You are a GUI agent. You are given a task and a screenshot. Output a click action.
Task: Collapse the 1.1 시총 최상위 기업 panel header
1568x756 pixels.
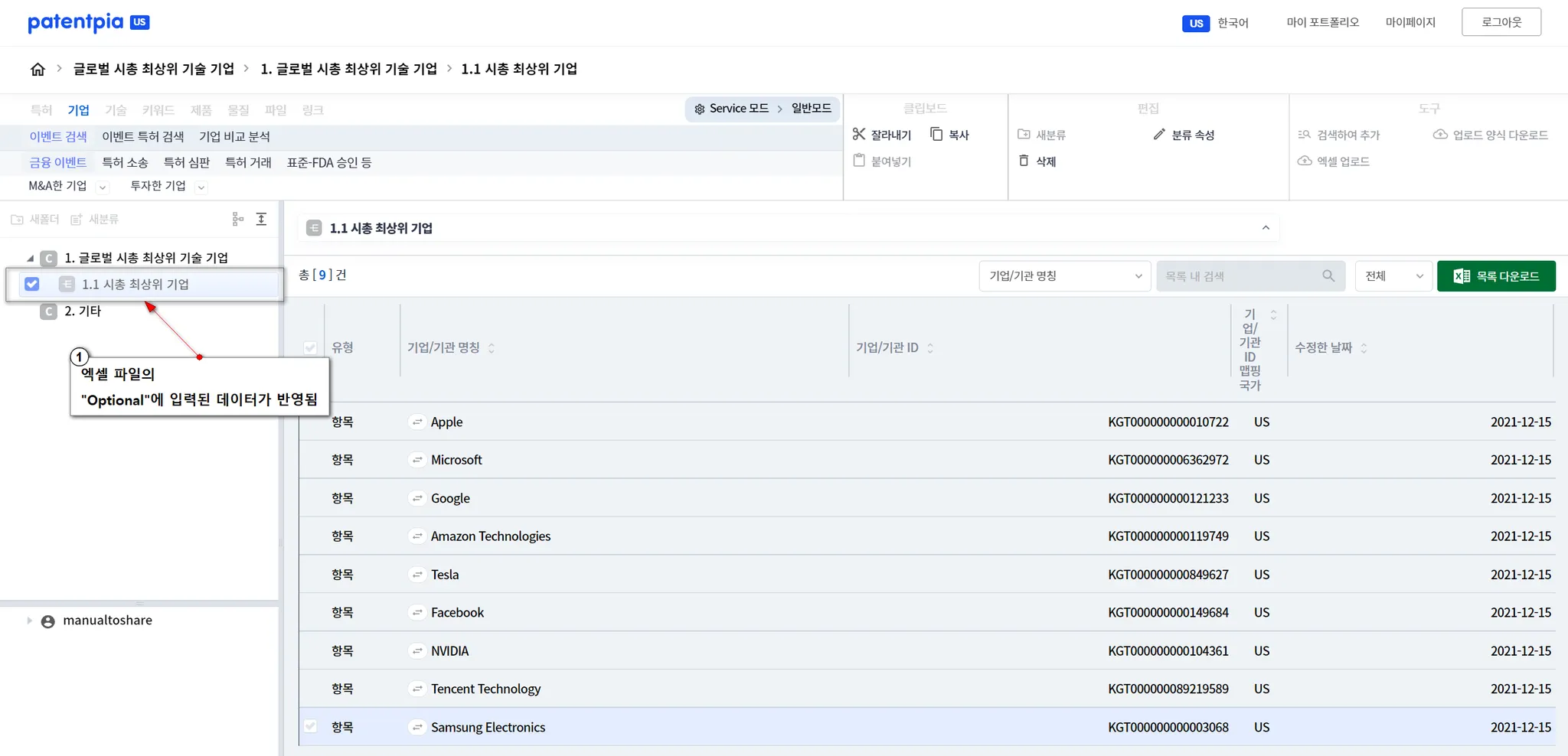pos(1266,228)
